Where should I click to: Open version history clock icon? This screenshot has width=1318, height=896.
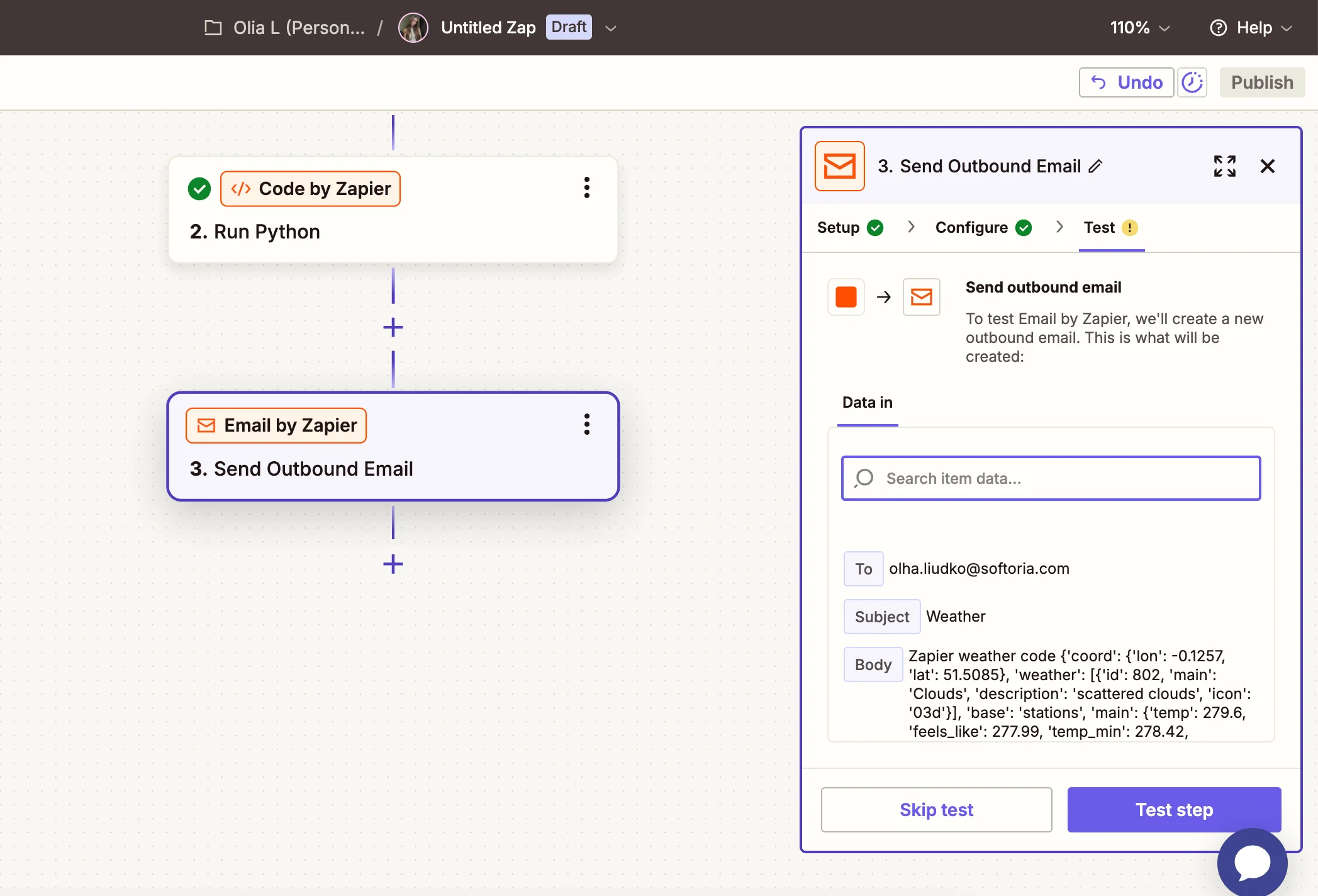tap(1192, 82)
